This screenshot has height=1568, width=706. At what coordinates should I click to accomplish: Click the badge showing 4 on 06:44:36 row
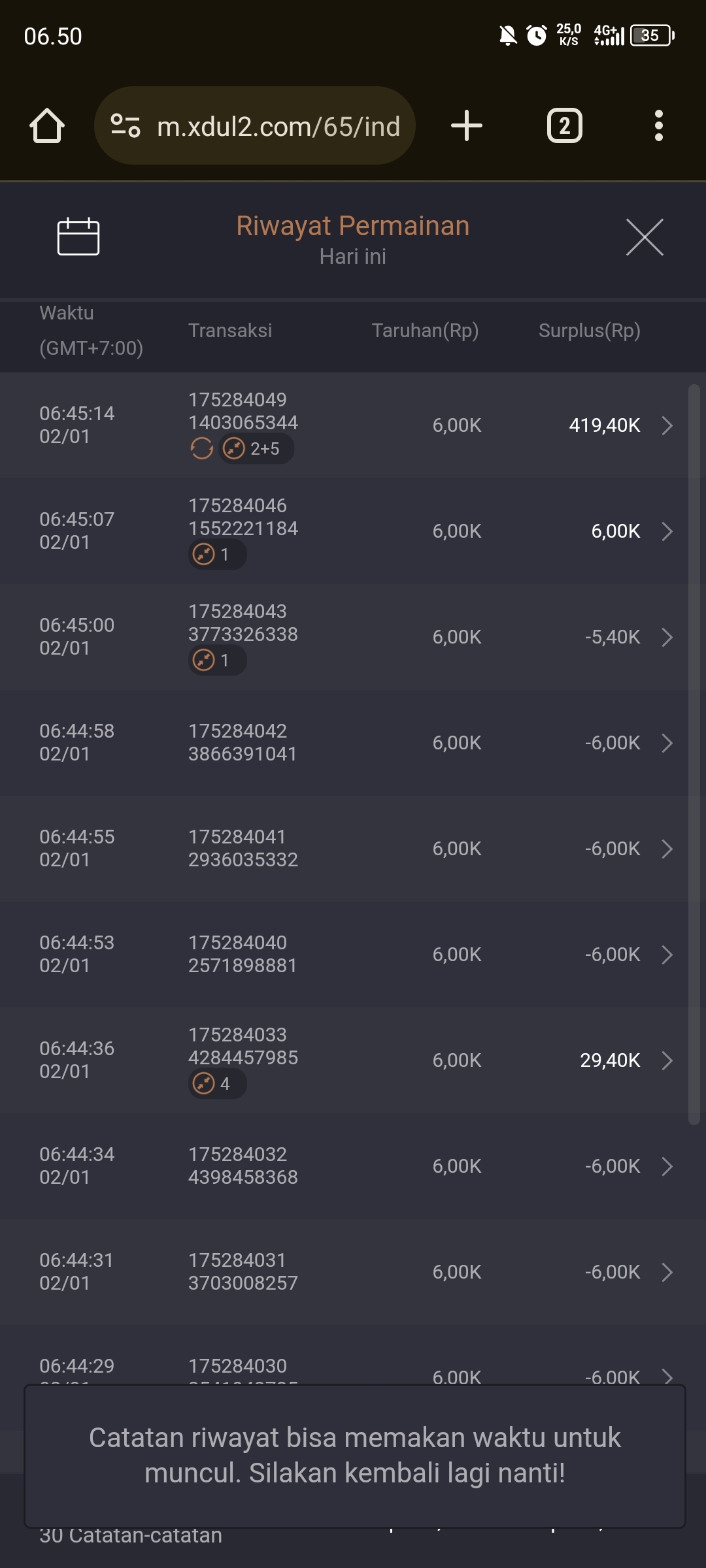click(x=217, y=1084)
